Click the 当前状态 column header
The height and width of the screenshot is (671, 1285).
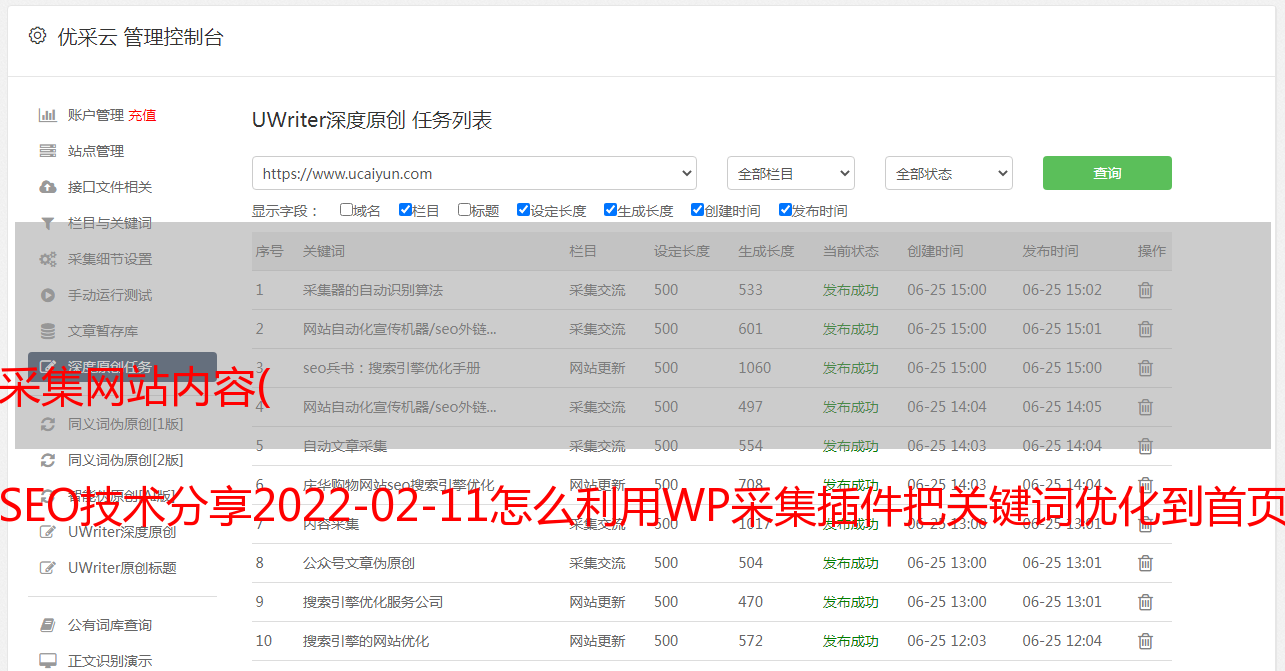click(x=851, y=251)
